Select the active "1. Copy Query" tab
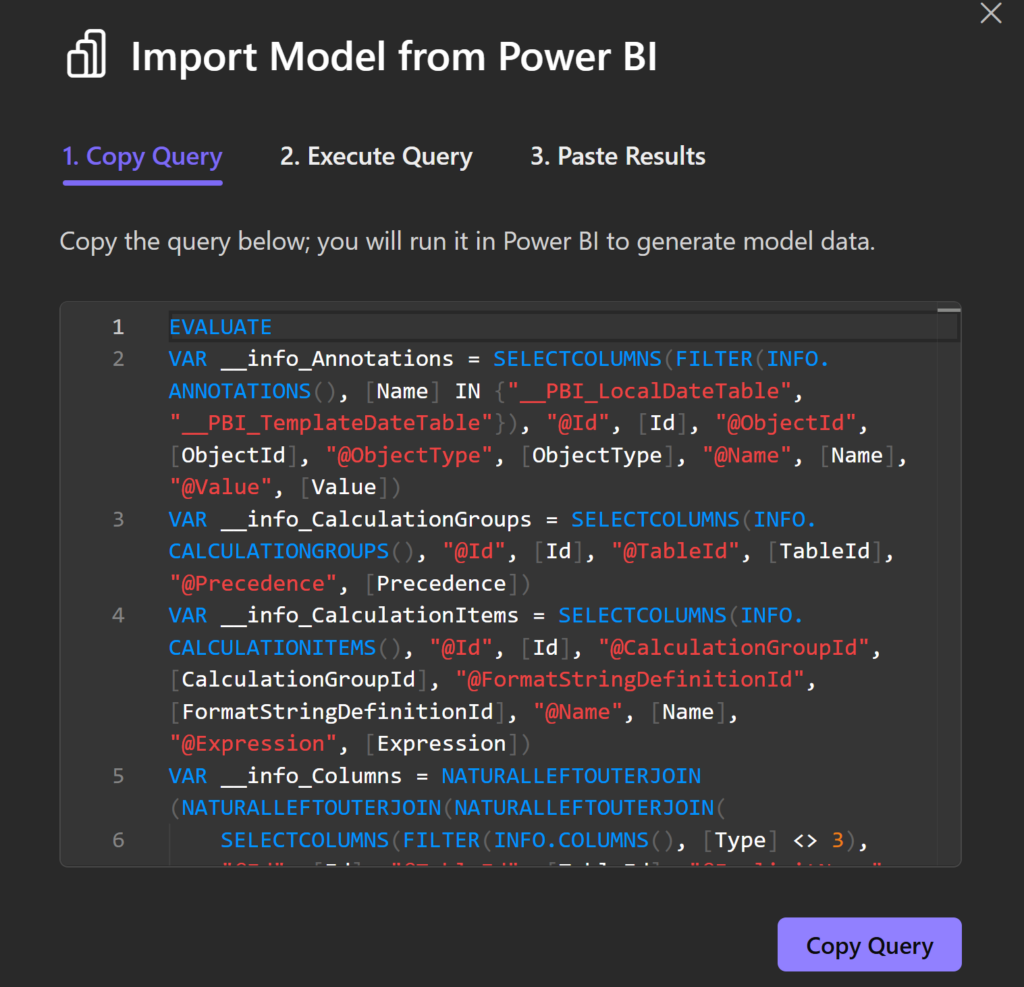Screen dimensions: 1024x987 (142, 156)
